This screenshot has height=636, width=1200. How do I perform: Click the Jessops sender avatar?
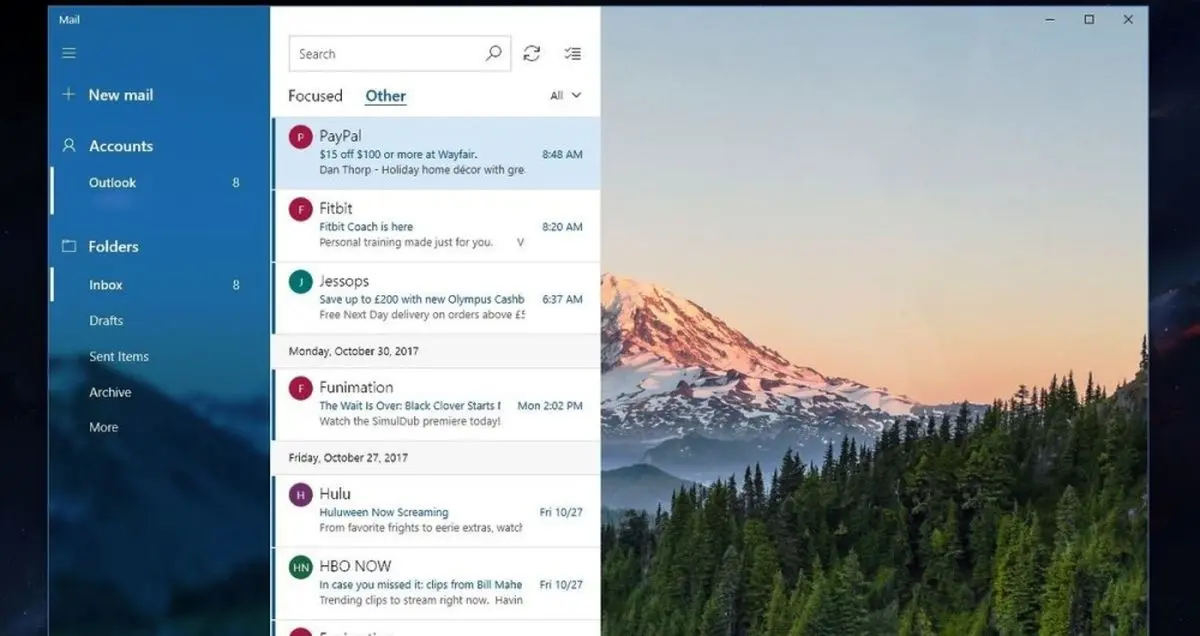(x=300, y=282)
